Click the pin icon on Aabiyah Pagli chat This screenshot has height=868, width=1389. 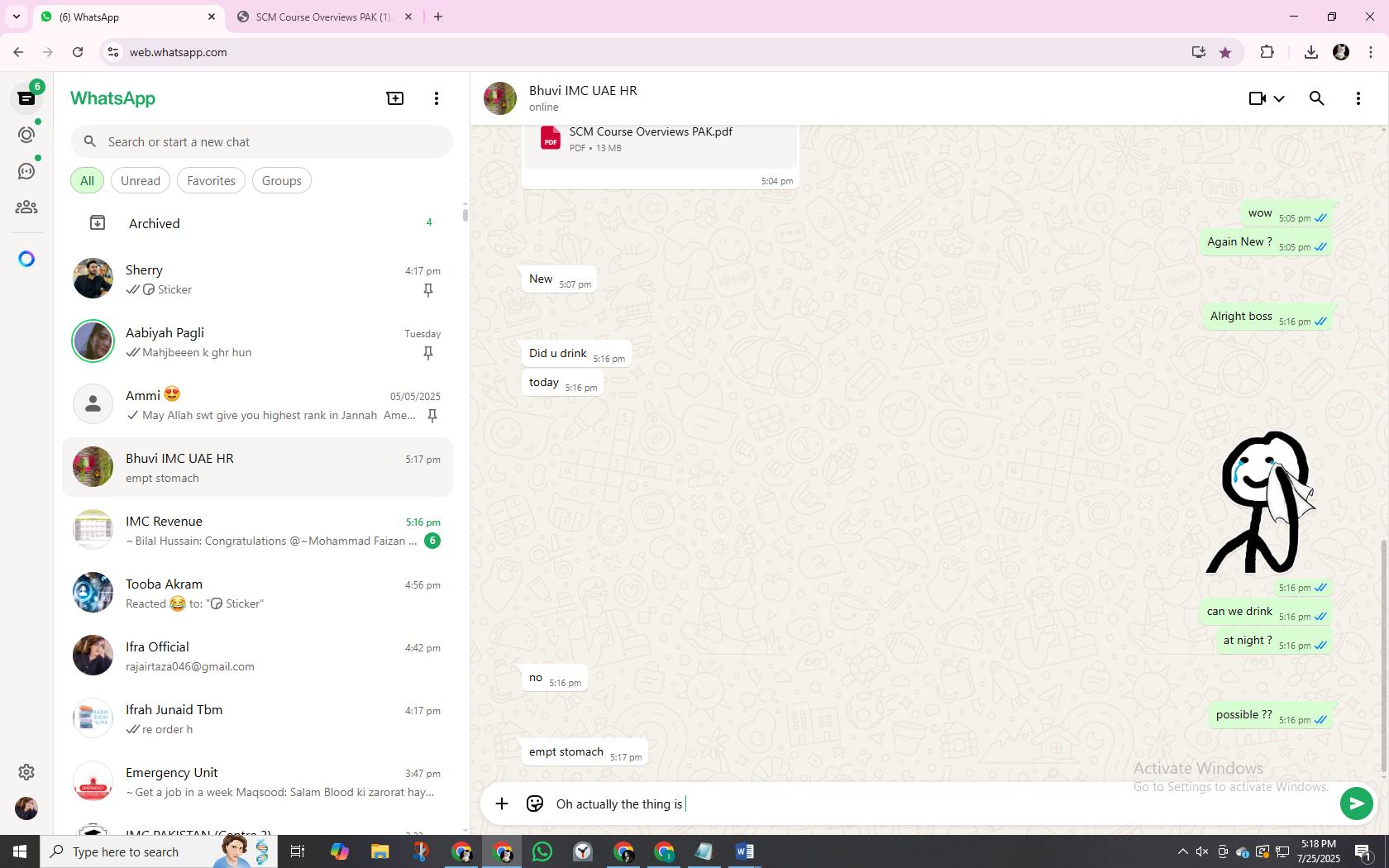(428, 353)
